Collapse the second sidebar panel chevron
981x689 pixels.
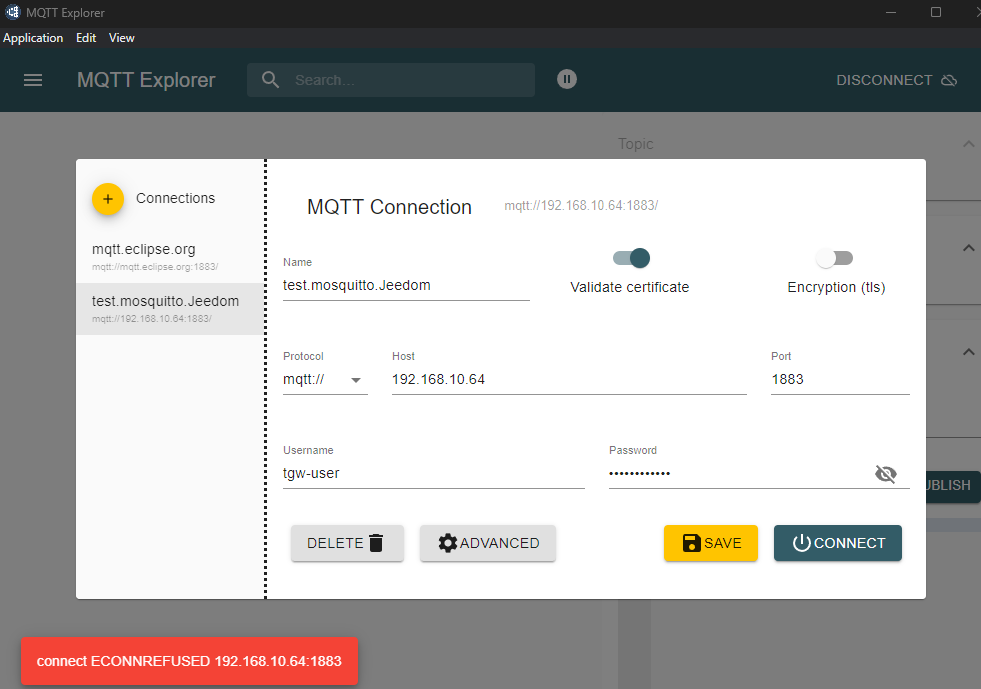pos(968,248)
